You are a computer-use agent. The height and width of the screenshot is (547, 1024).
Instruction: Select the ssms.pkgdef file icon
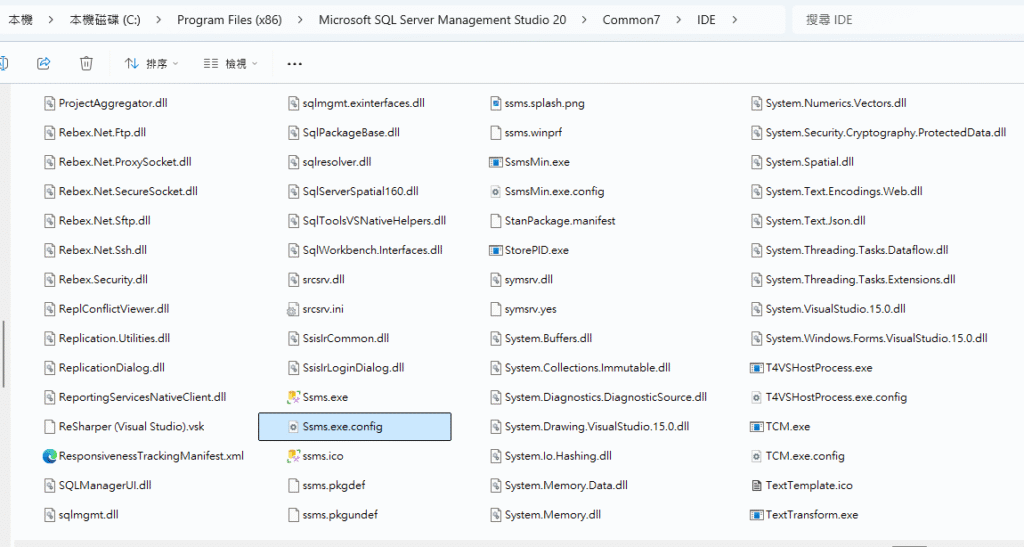coord(293,485)
